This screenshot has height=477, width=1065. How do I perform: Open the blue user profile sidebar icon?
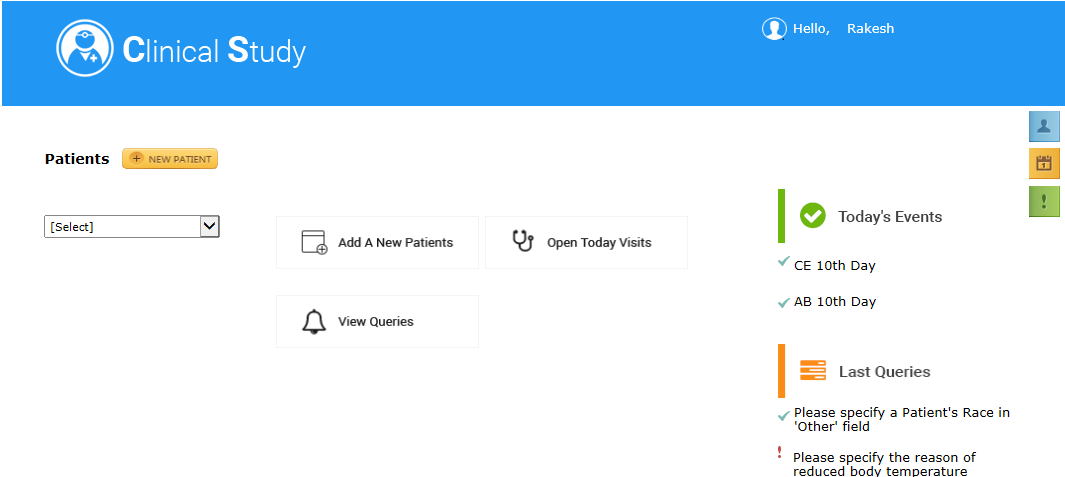[x=1044, y=126]
